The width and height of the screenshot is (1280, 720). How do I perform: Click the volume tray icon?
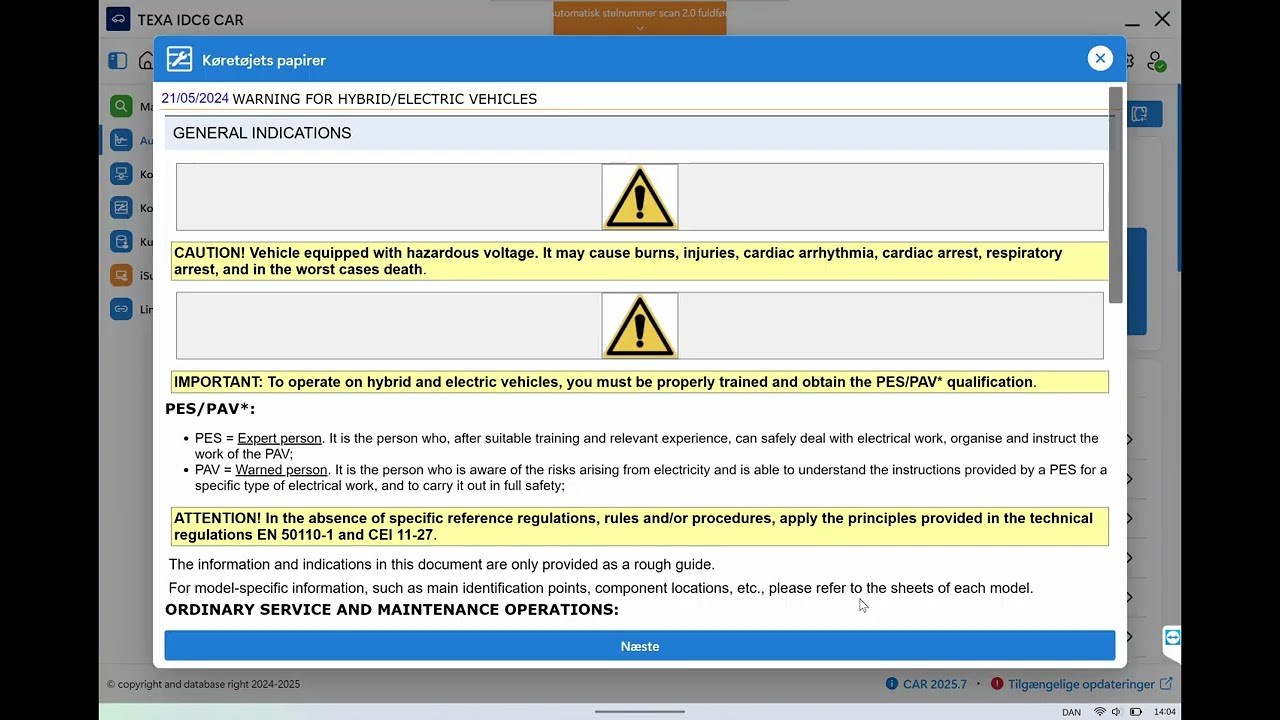click(1117, 712)
